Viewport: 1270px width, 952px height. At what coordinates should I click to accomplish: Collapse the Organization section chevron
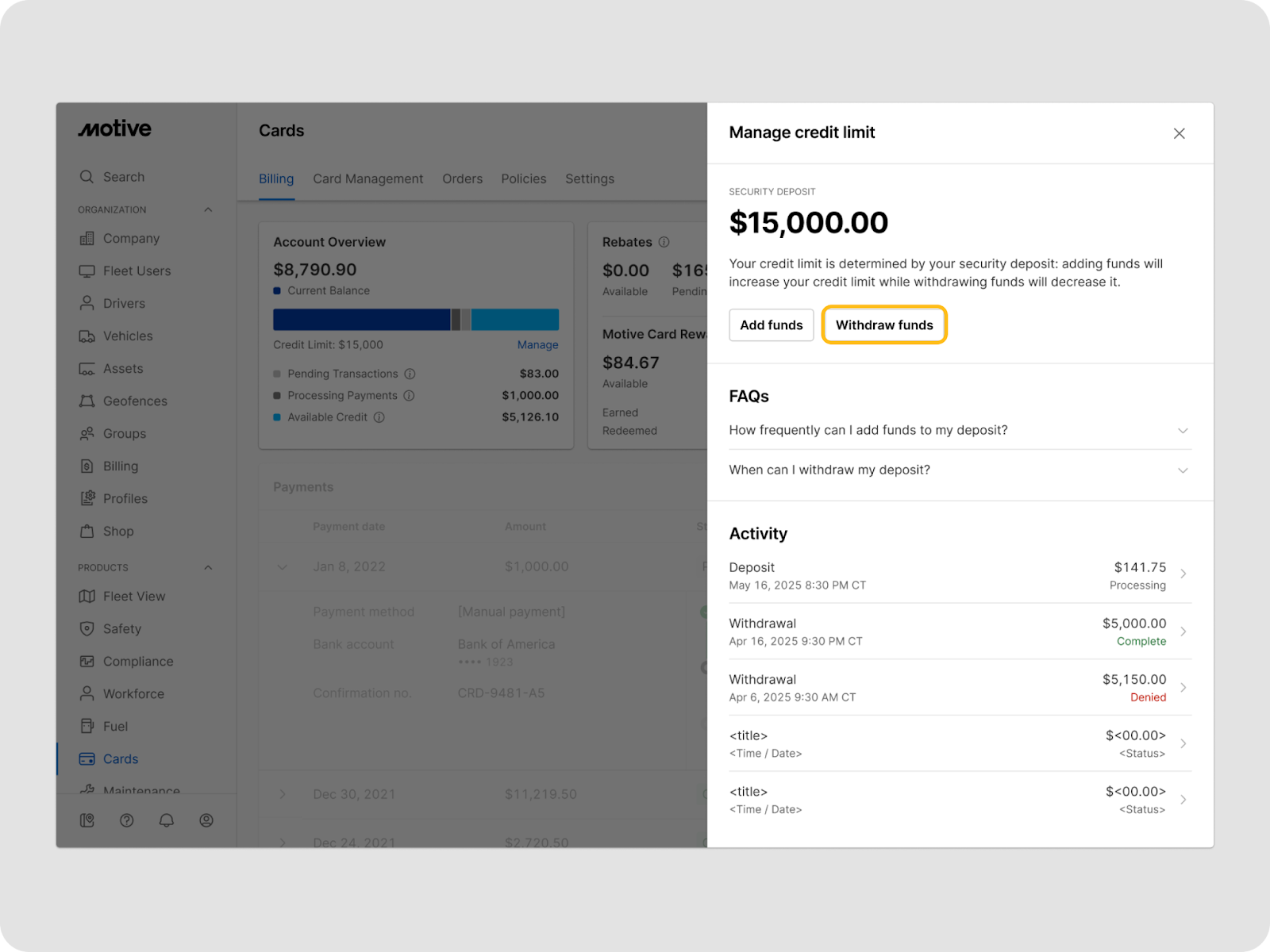[x=208, y=210]
